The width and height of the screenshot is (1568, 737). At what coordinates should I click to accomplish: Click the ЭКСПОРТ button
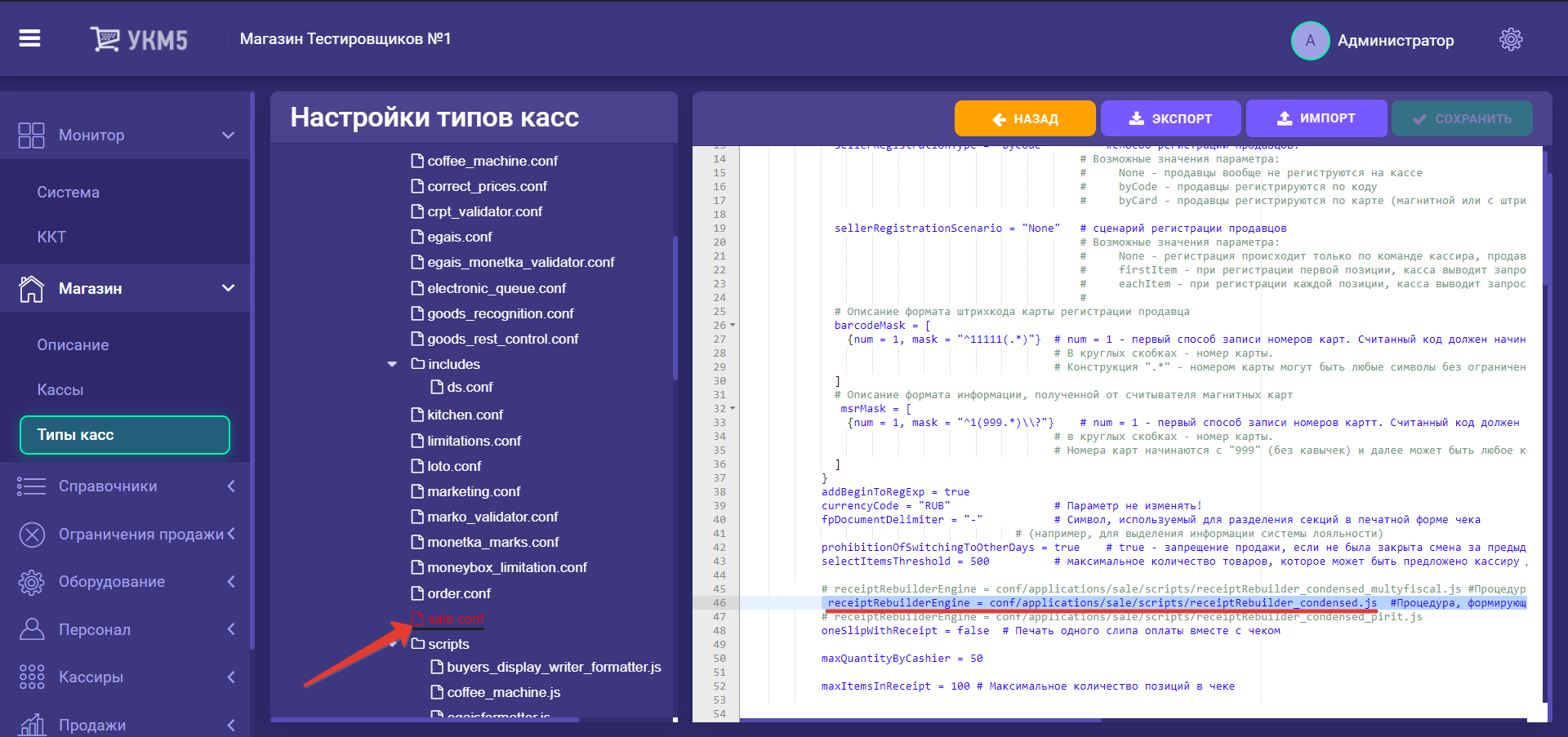[x=1171, y=118]
